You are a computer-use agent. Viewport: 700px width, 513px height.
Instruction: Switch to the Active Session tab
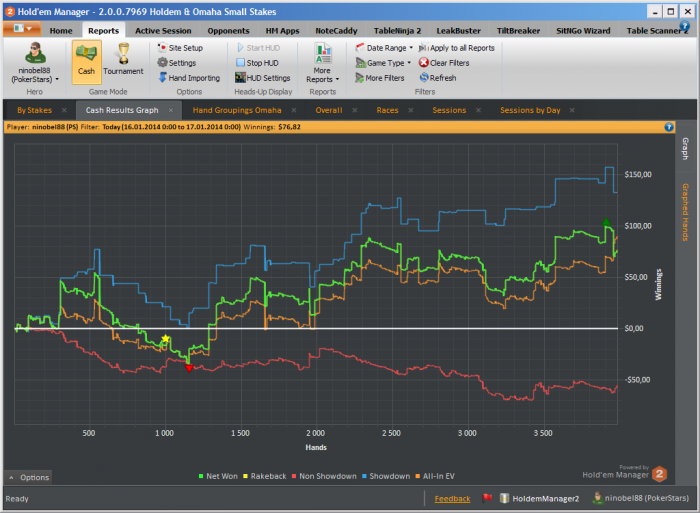pyautogui.click(x=163, y=31)
